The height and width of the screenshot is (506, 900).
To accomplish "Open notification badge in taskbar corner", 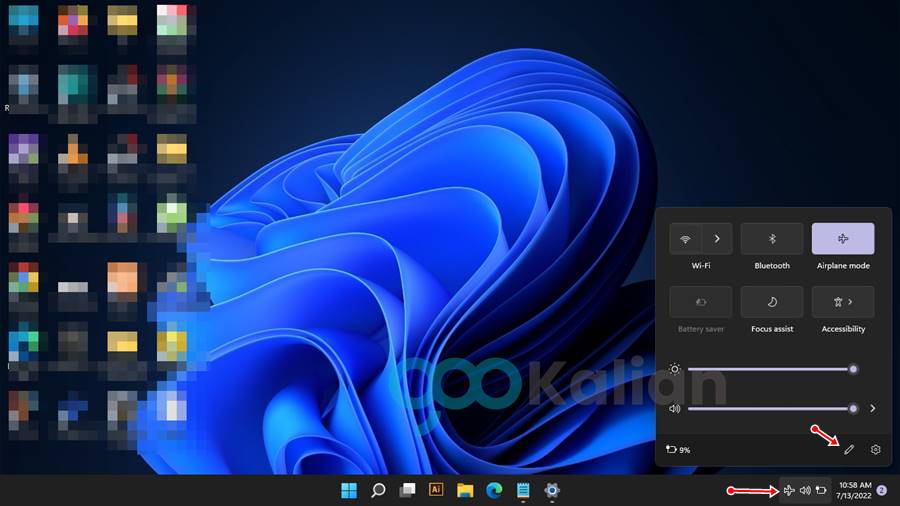I will click(882, 491).
